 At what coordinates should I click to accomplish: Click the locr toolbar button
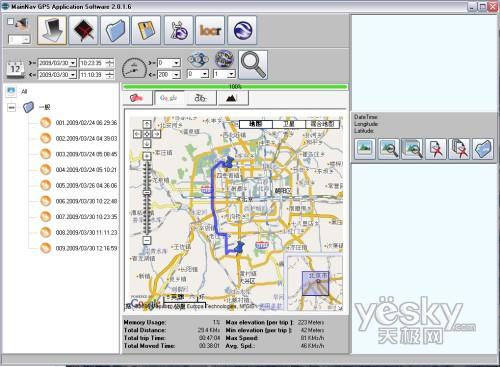pos(210,30)
